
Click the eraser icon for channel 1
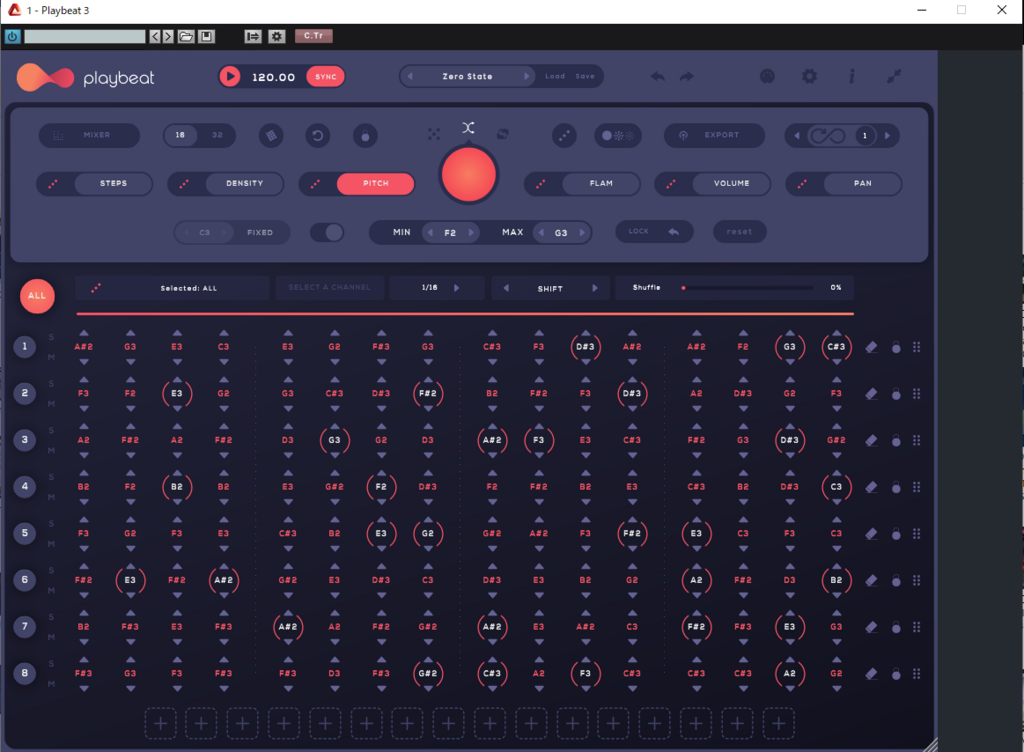click(x=871, y=347)
